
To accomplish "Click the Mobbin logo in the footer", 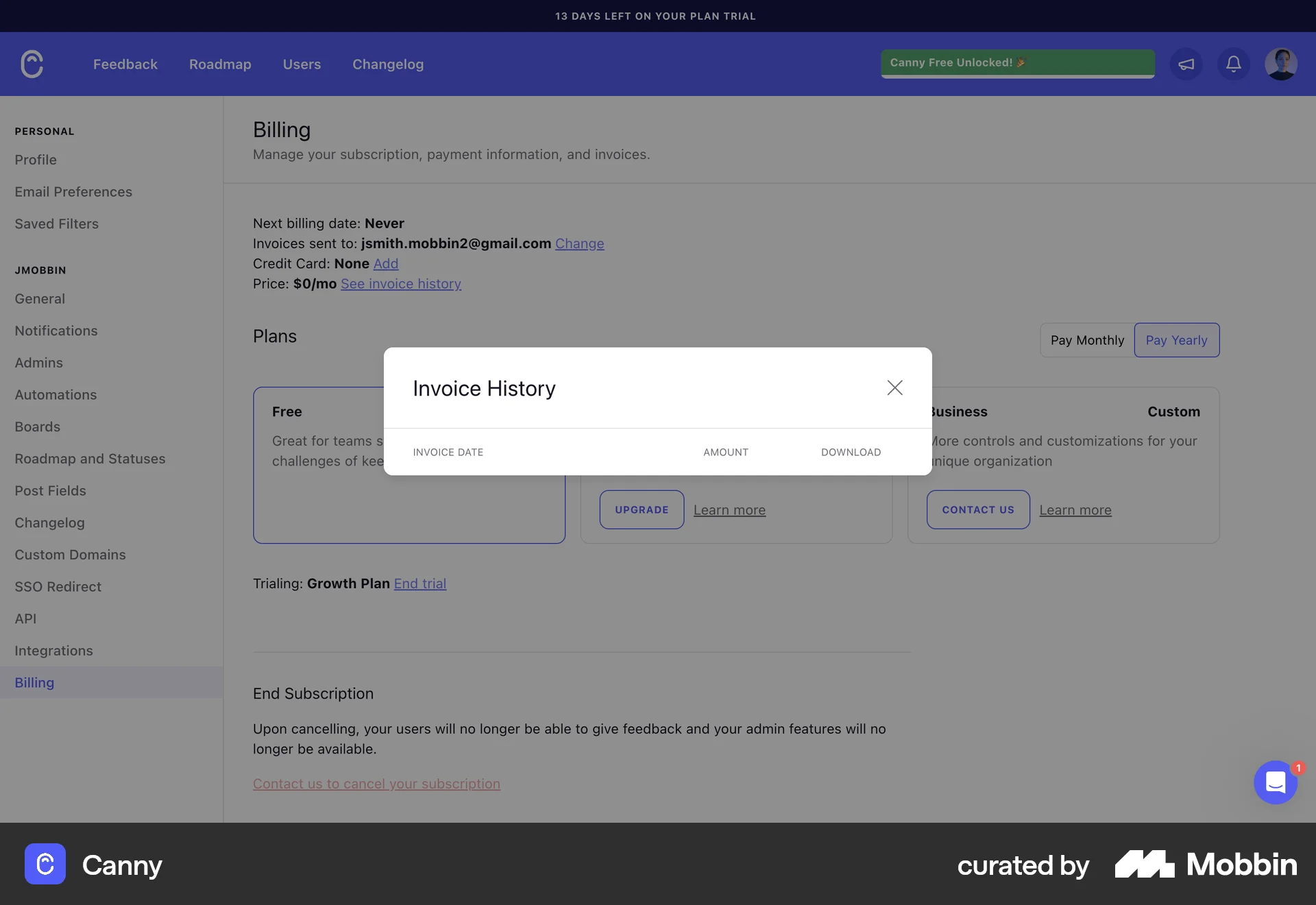I will click(1205, 865).
